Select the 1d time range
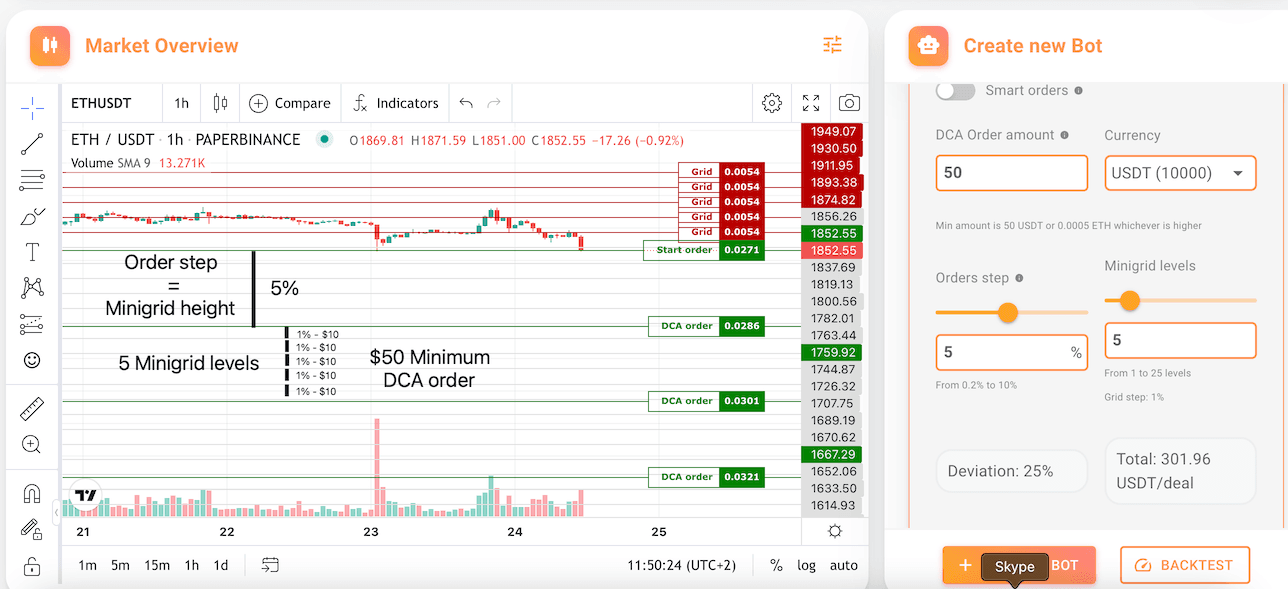 point(221,565)
